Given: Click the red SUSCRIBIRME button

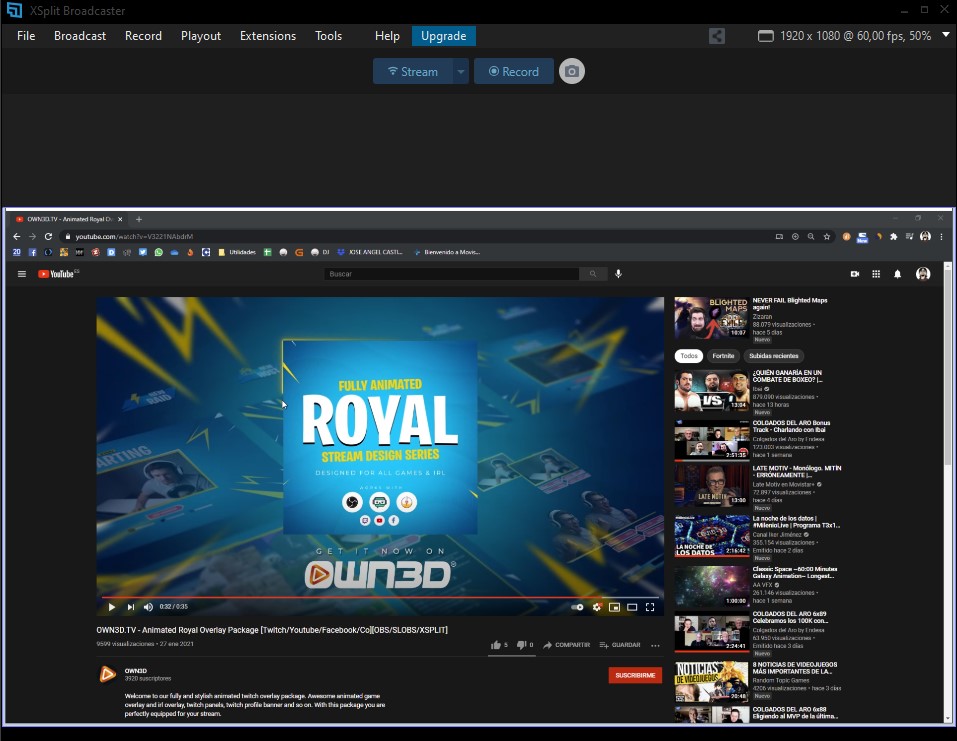Looking at the screenshot, I should point(635,675).
